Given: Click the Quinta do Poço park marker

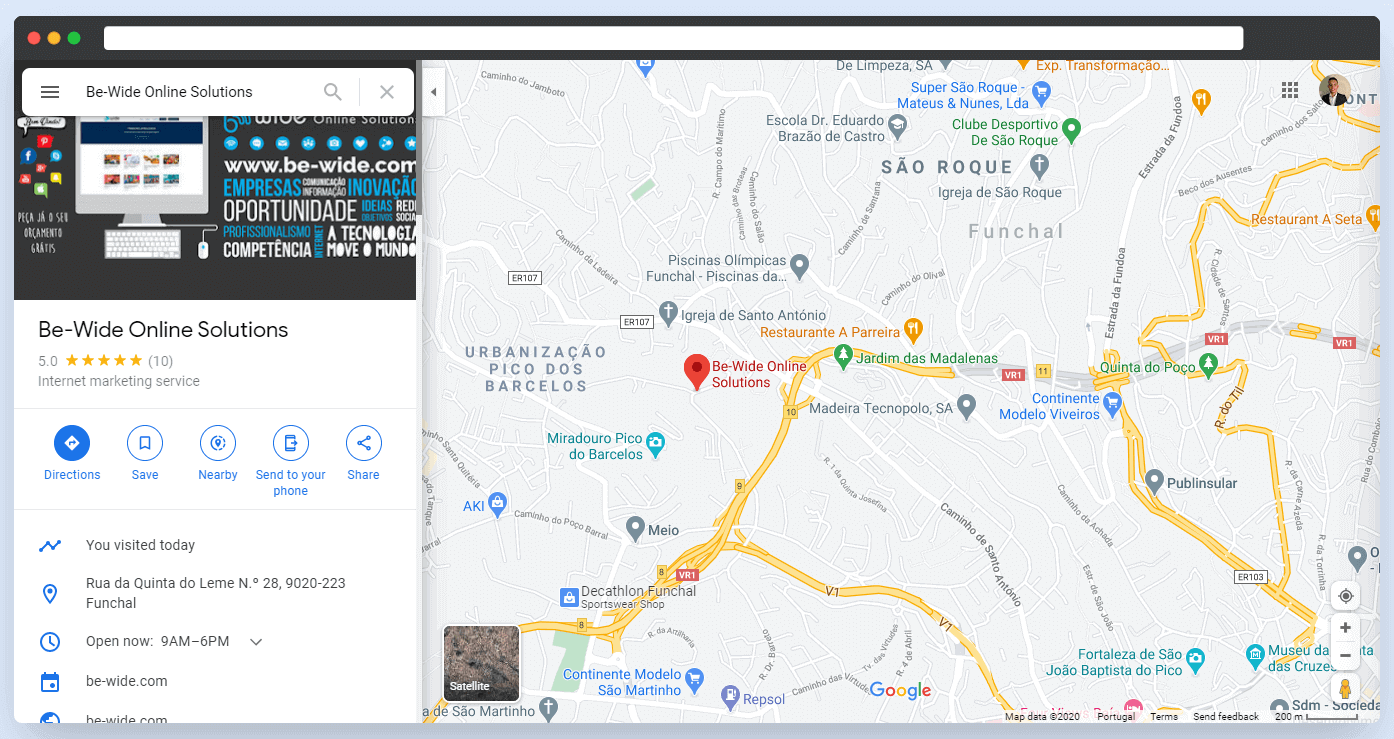Looking at the screenshot, I should click(1209, 364).
